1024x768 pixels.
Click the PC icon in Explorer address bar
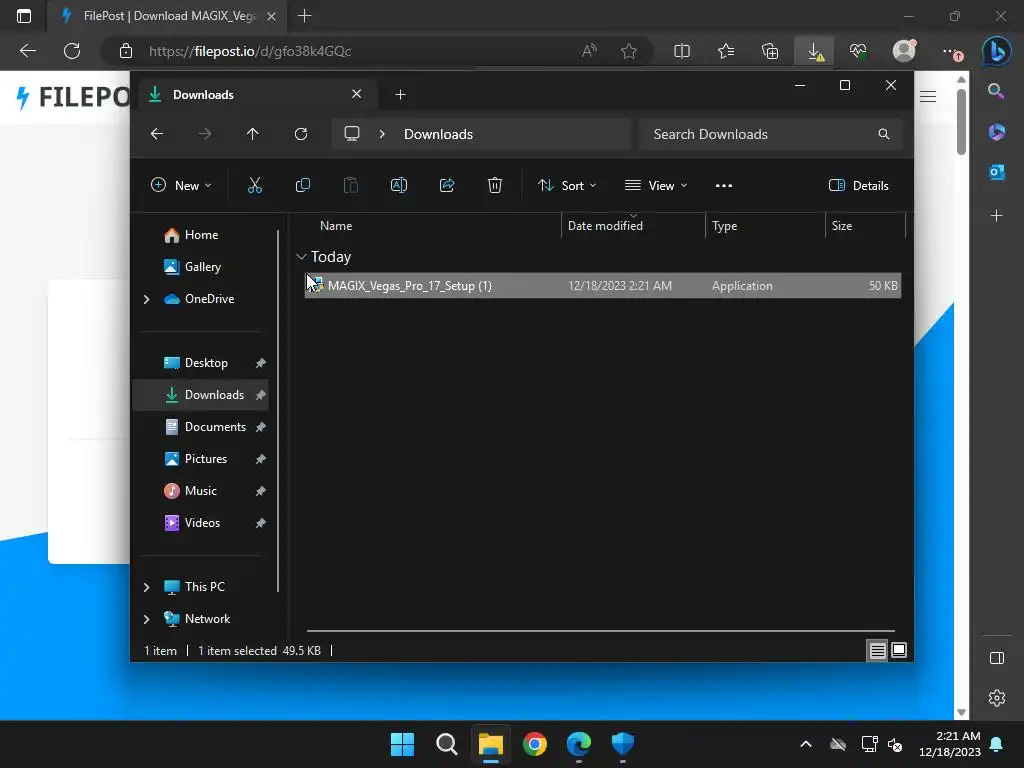tap(352, 134)
